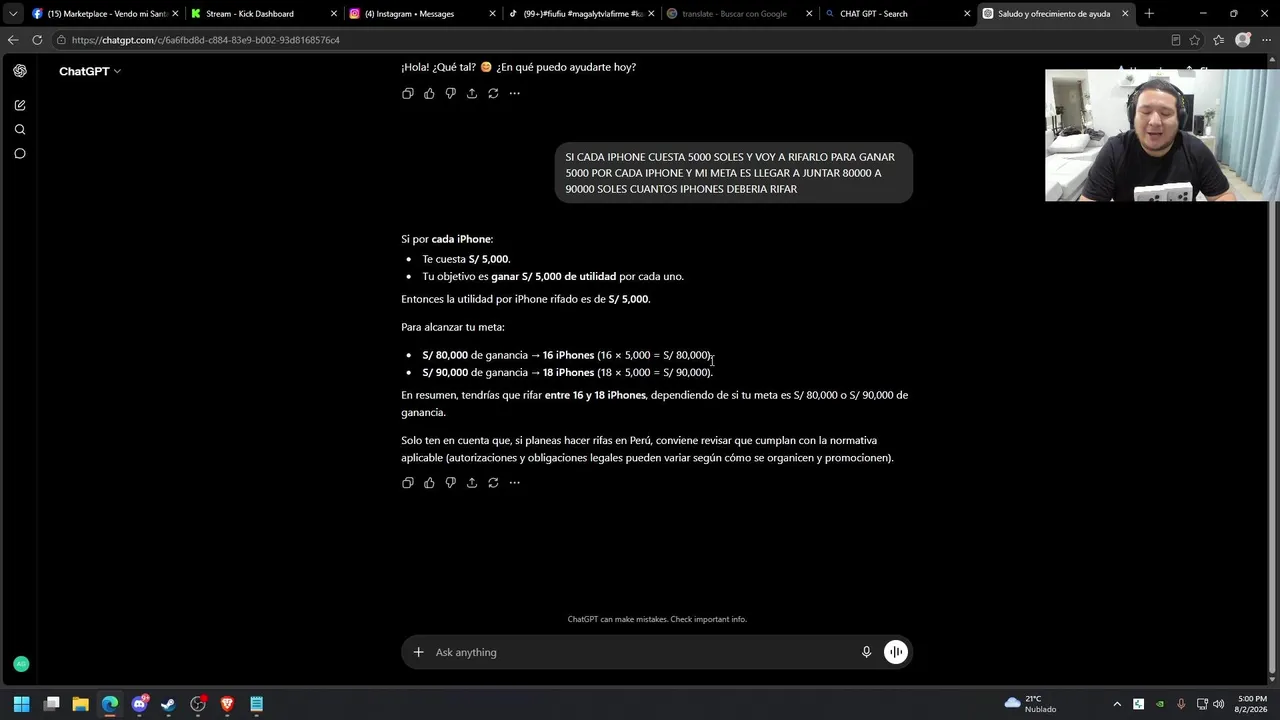Open the taskbar clock showing 5:00 PM
This screenshot has width=1280, height=720.
(1251, 704)
